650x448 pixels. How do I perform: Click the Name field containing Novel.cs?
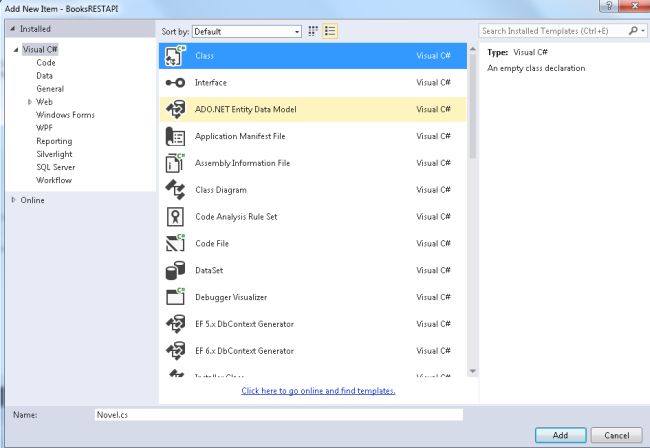coord(279,415)
